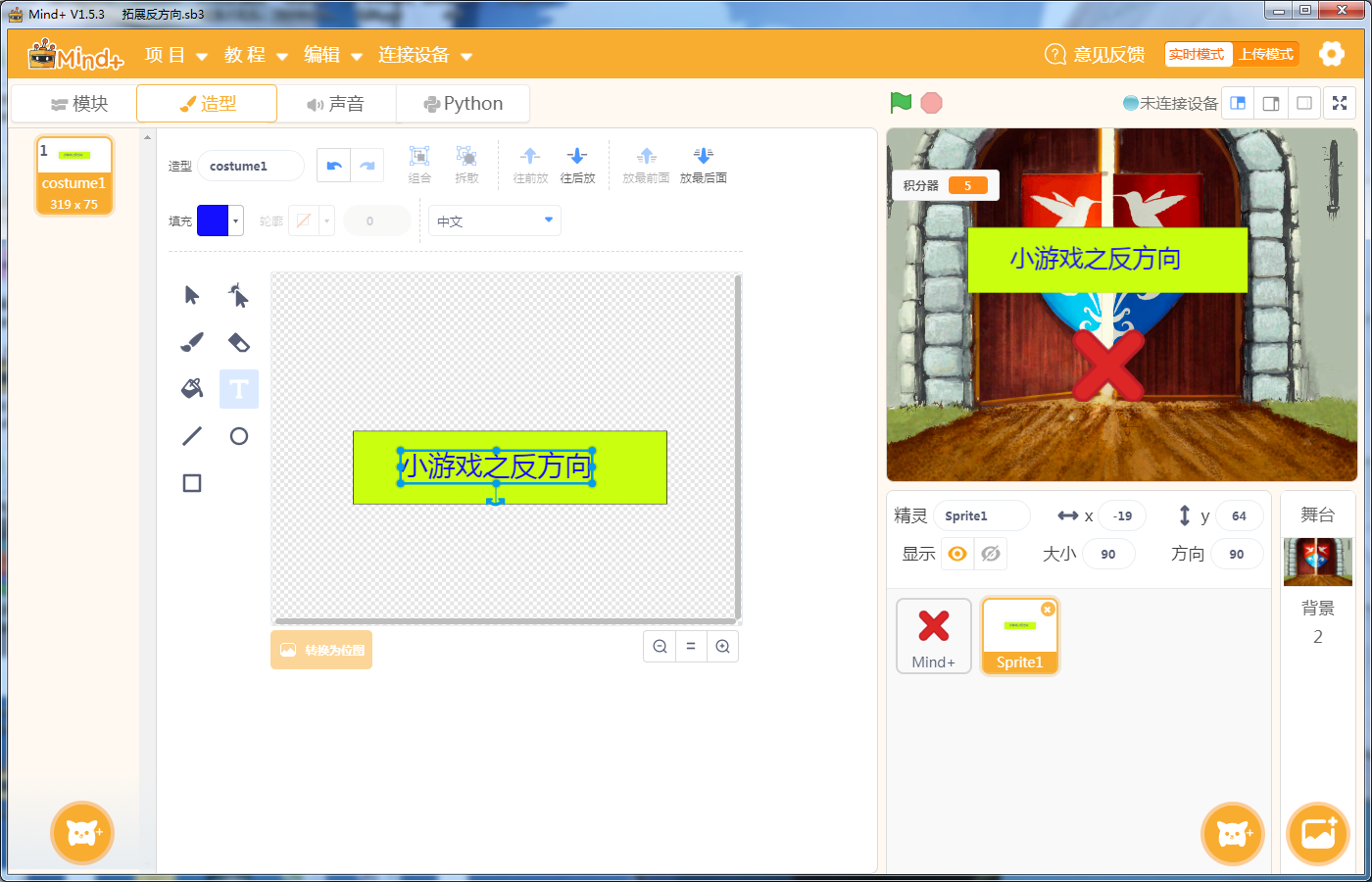Expand the outline color dropdown
Screen dimensions: 1372x882
pos(327,220)
